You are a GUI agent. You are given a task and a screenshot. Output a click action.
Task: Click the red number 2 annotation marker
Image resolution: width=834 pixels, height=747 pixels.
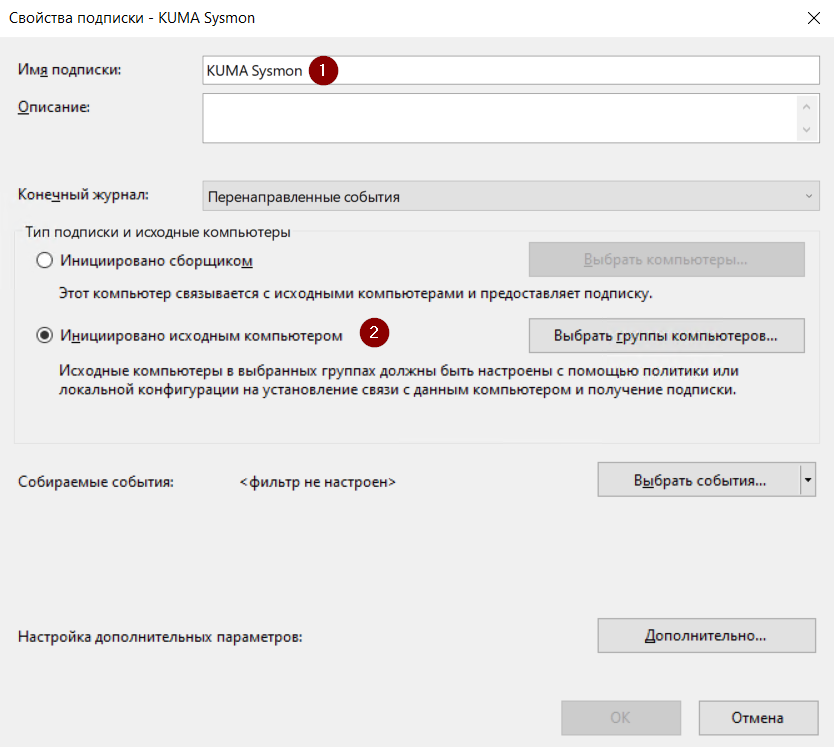click(x=374, y=334)
